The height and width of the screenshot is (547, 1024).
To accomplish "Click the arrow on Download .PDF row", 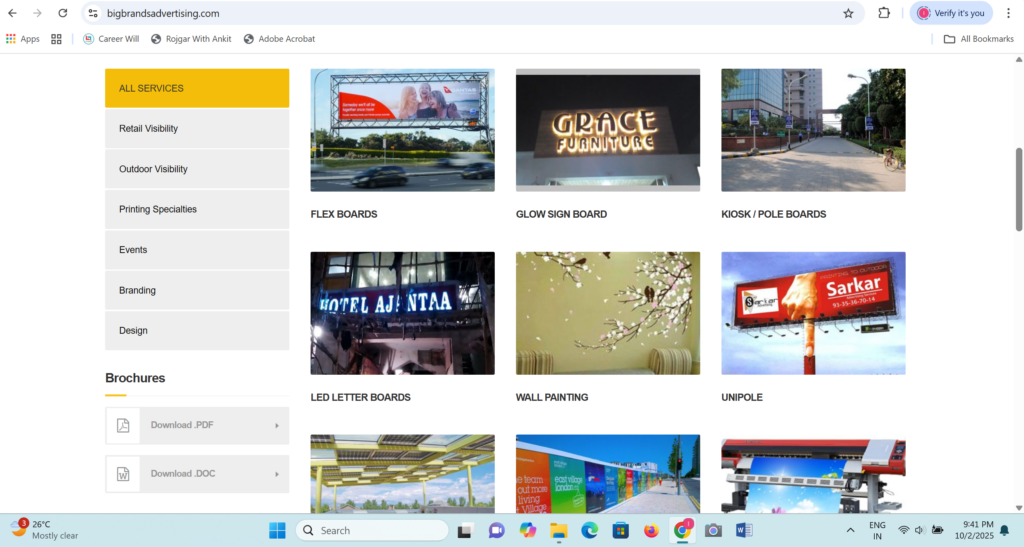I will click(277, 426).
